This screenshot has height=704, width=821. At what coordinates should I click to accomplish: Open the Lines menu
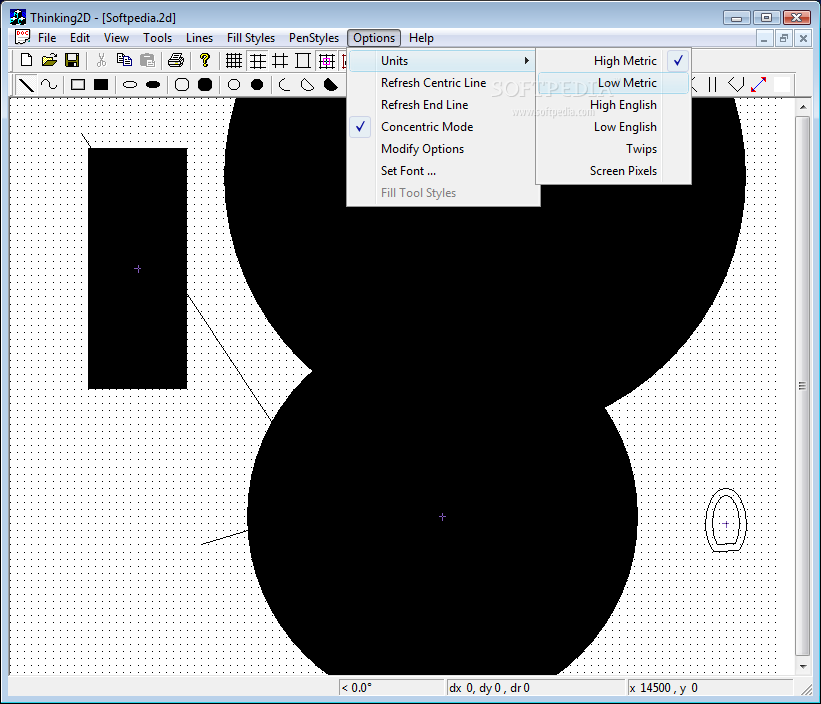199,38
